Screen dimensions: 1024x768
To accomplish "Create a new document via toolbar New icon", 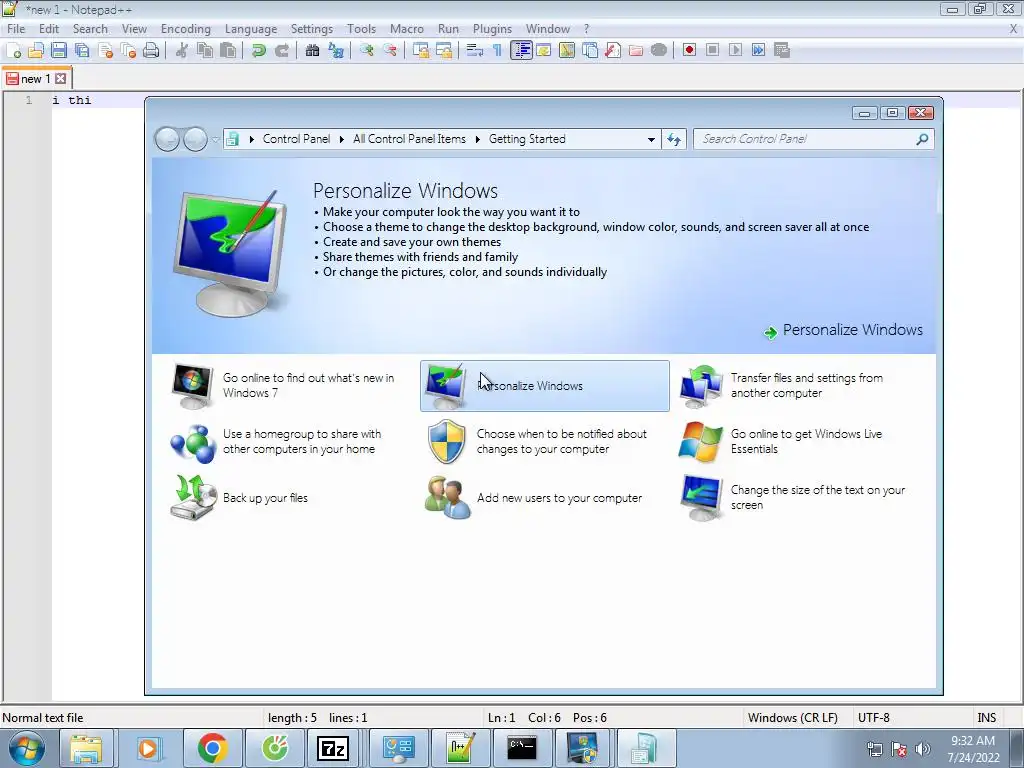I will point(14,50).
